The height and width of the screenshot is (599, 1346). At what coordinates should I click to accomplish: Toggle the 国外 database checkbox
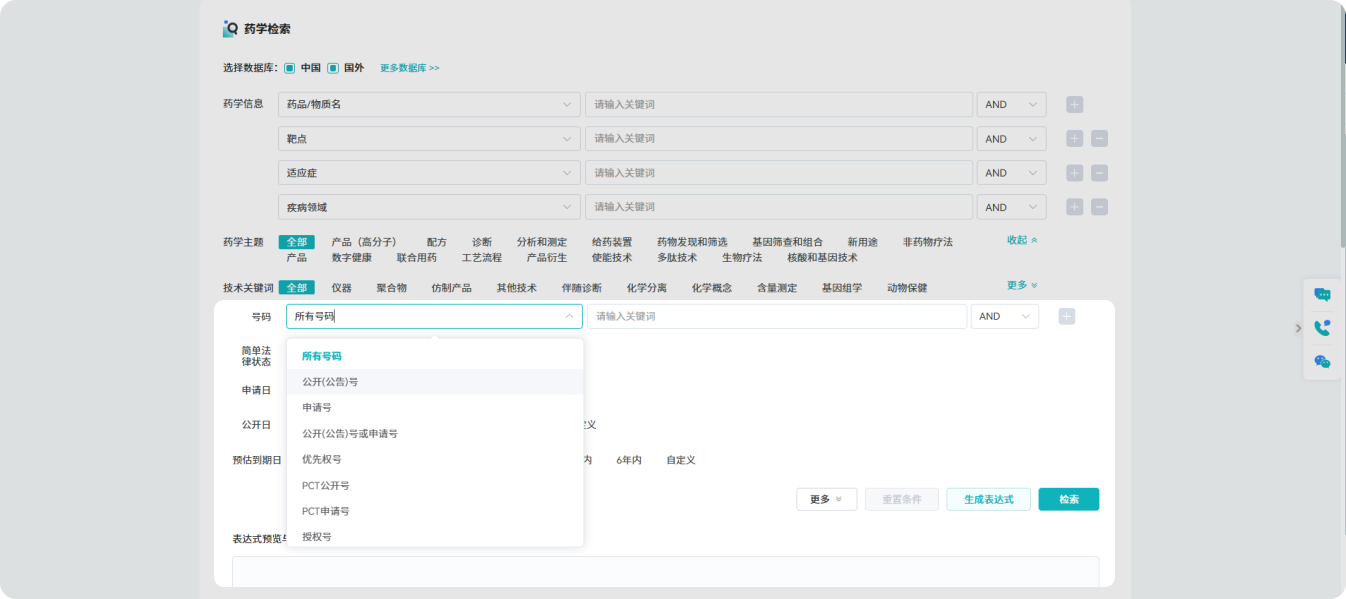[333, 68]
